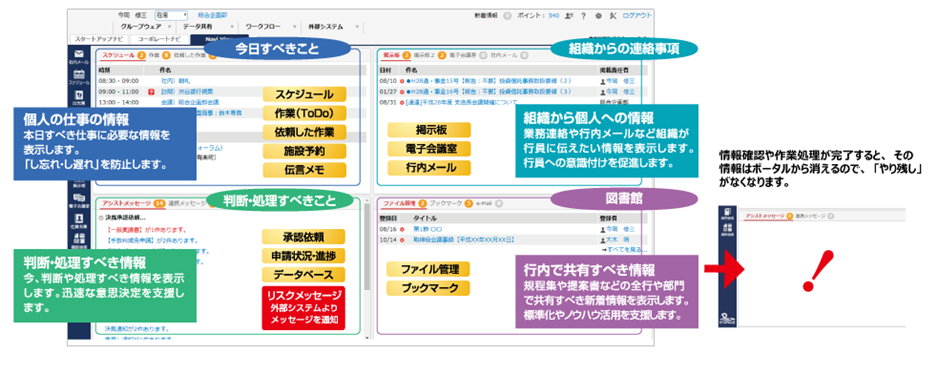Click the user profile icon beside points
The width and height of the screenshot is (938, 375).
point(568,16)
